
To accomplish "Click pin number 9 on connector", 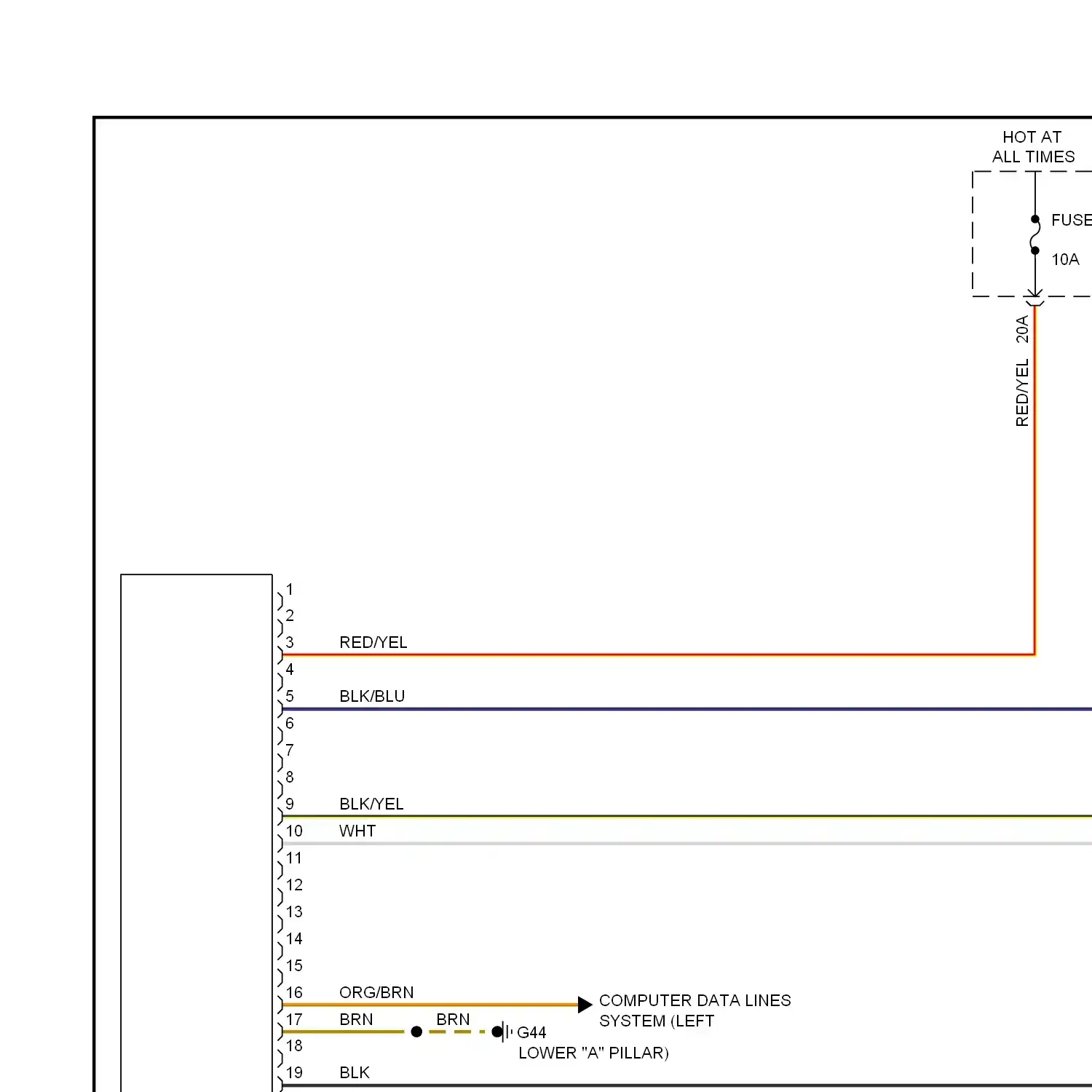I will coord(290,804).
